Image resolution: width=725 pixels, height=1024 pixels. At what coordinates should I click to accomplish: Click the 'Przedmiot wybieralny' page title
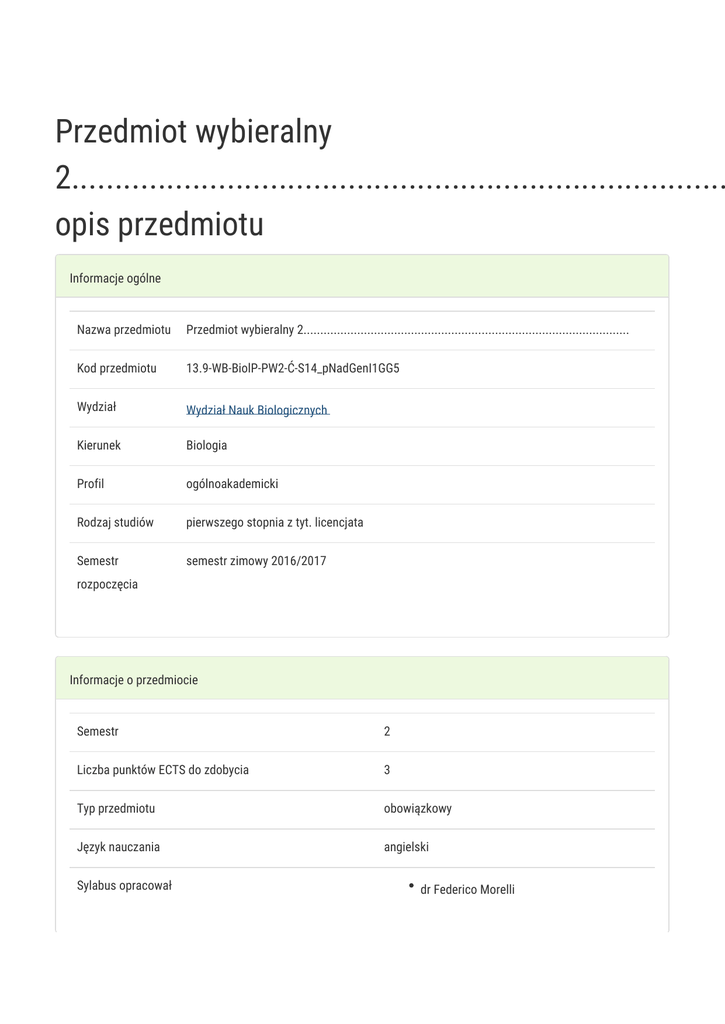click(x=193, y=131)
